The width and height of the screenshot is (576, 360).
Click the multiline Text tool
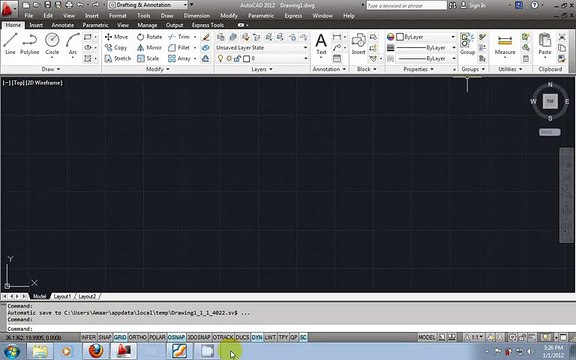coord(321,44)
